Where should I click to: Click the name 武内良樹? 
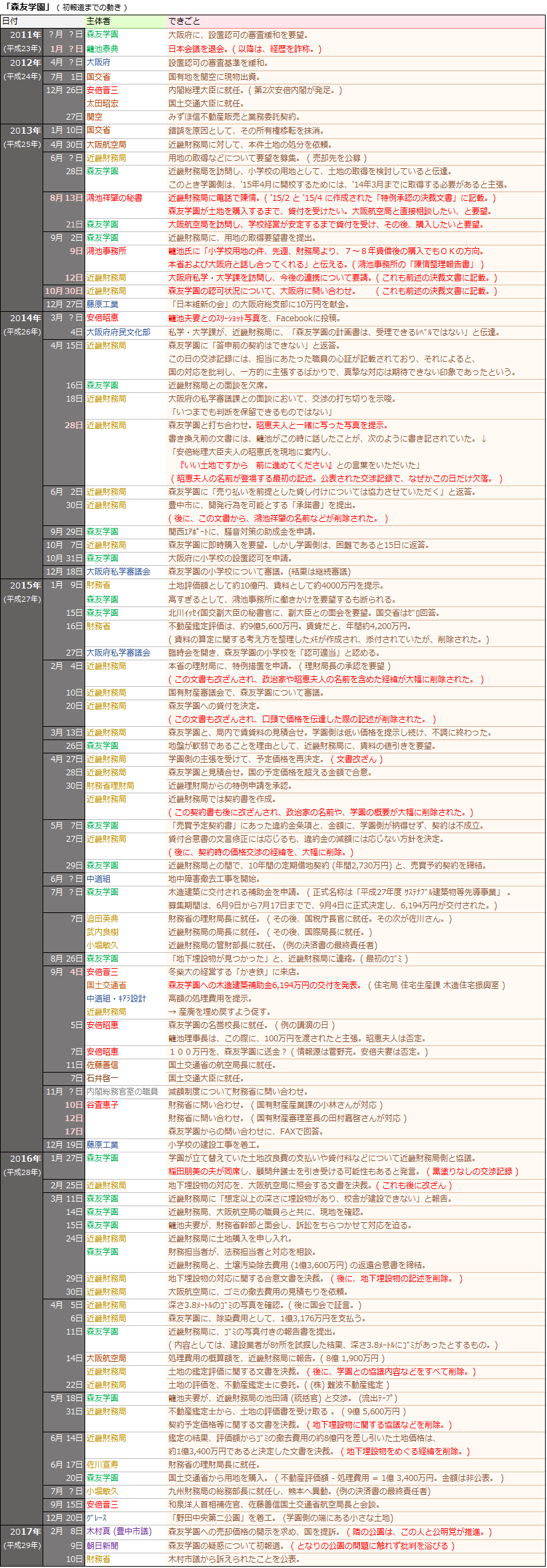coord(102,932)
